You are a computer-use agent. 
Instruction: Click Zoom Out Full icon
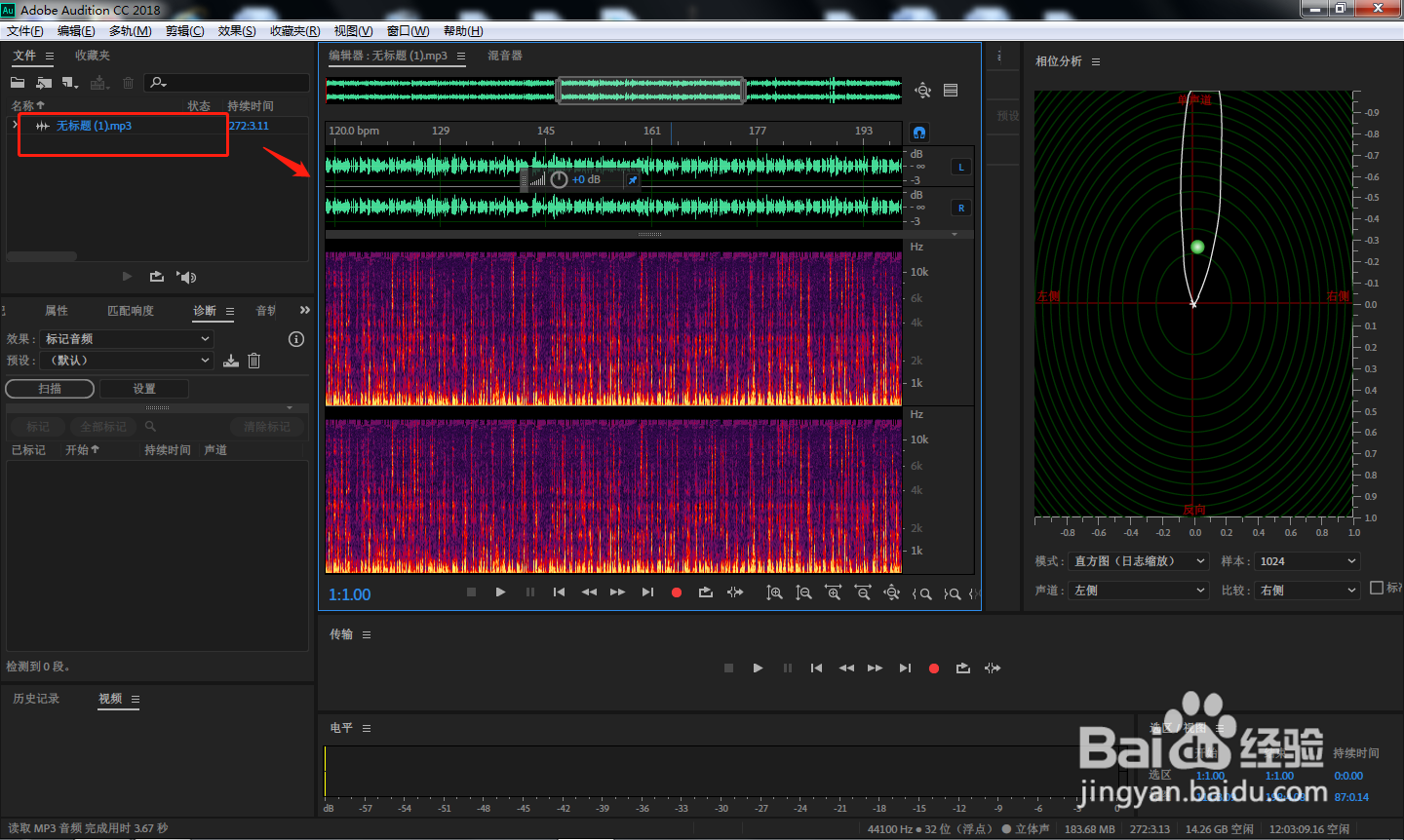click(x=891, y=592)
